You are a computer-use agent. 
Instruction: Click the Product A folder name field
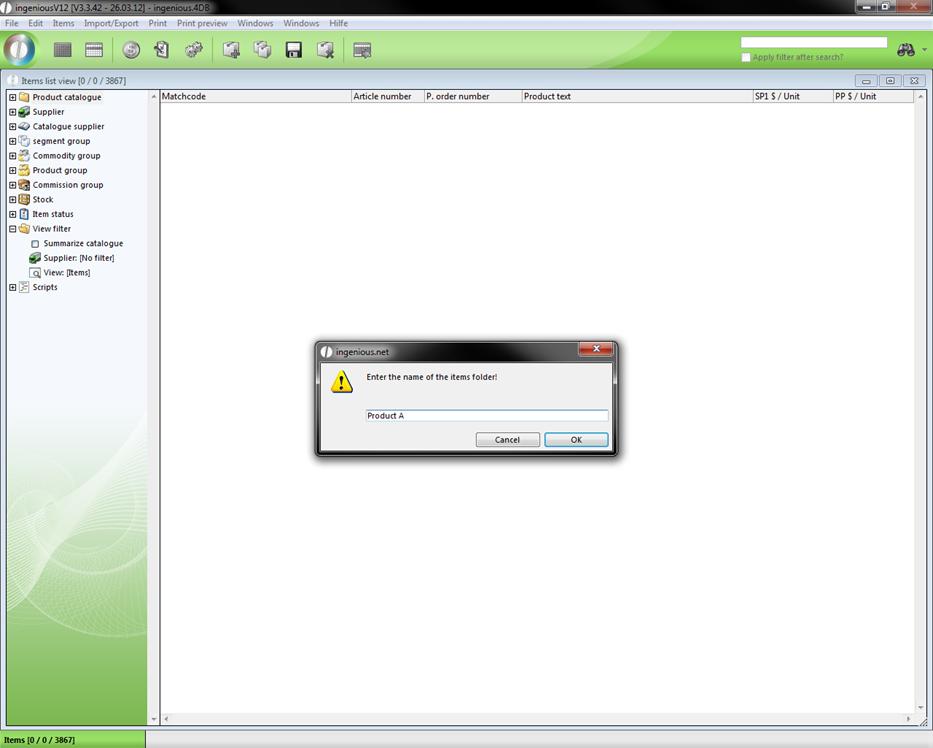click(486, 415)
